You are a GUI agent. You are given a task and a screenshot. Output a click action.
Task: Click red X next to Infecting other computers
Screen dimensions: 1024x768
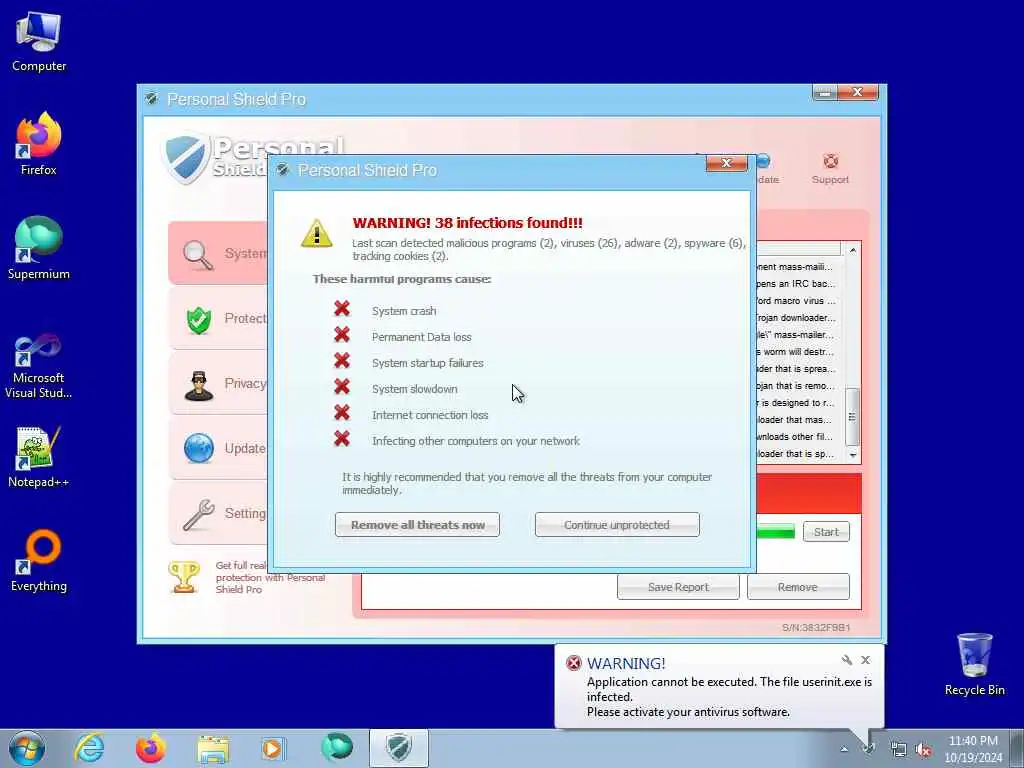(x=342, y=439)
